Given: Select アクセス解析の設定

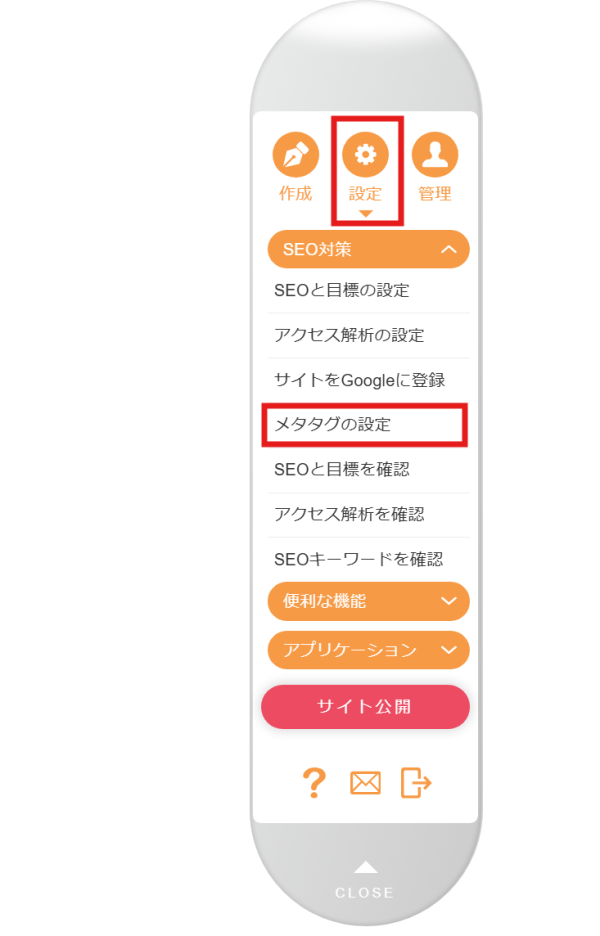Looking at the screenshot, I should [349, 335].
